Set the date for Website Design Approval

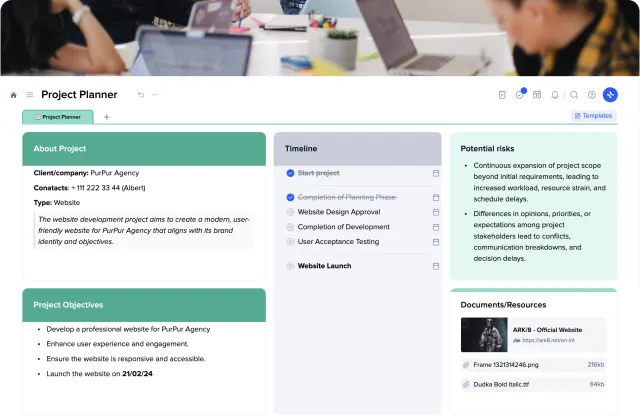tap(436, 212)
